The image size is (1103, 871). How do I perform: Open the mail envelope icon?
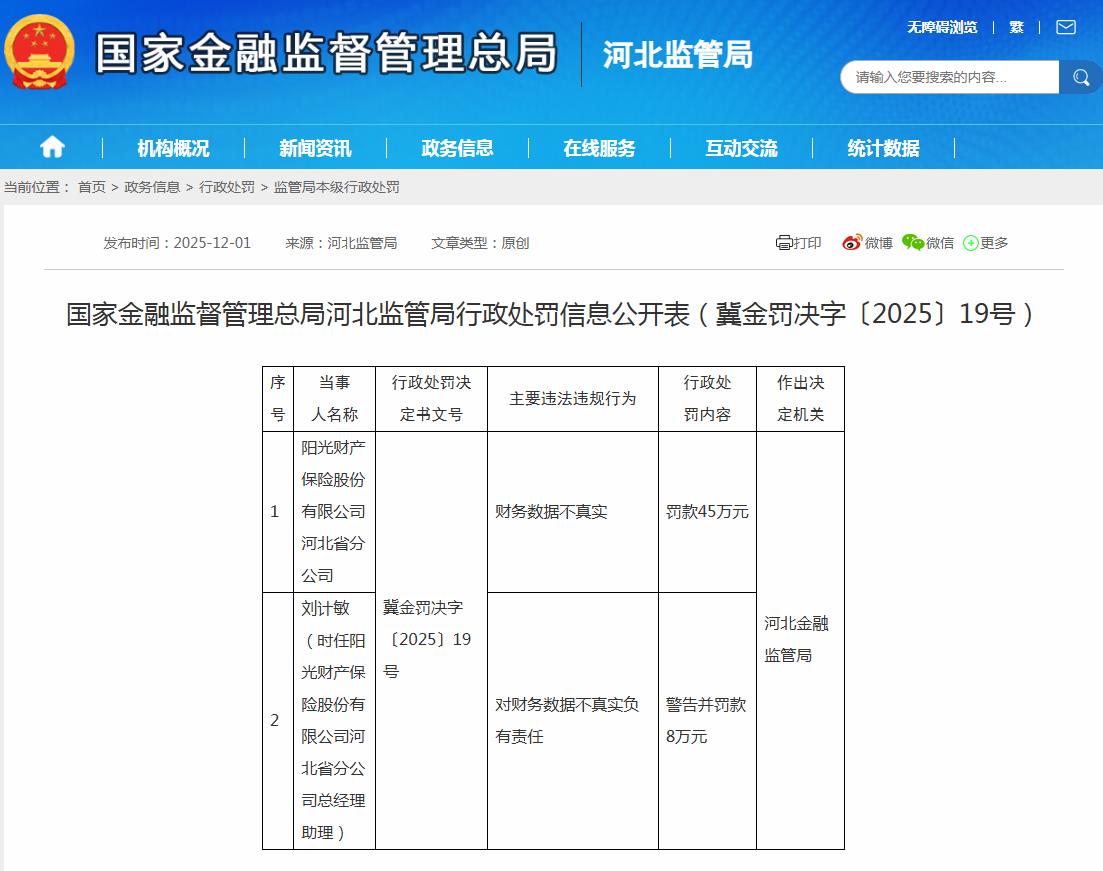click(x=1066, y=27)
